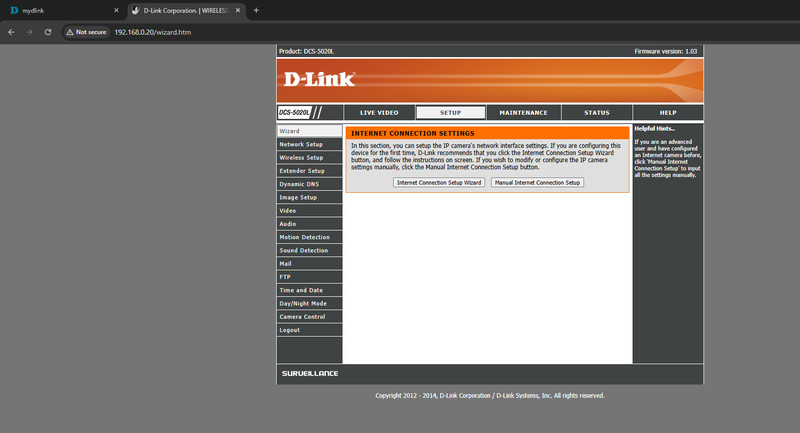Open FTP settings in the sidebar
800x433 pixels.
[309, 277]
